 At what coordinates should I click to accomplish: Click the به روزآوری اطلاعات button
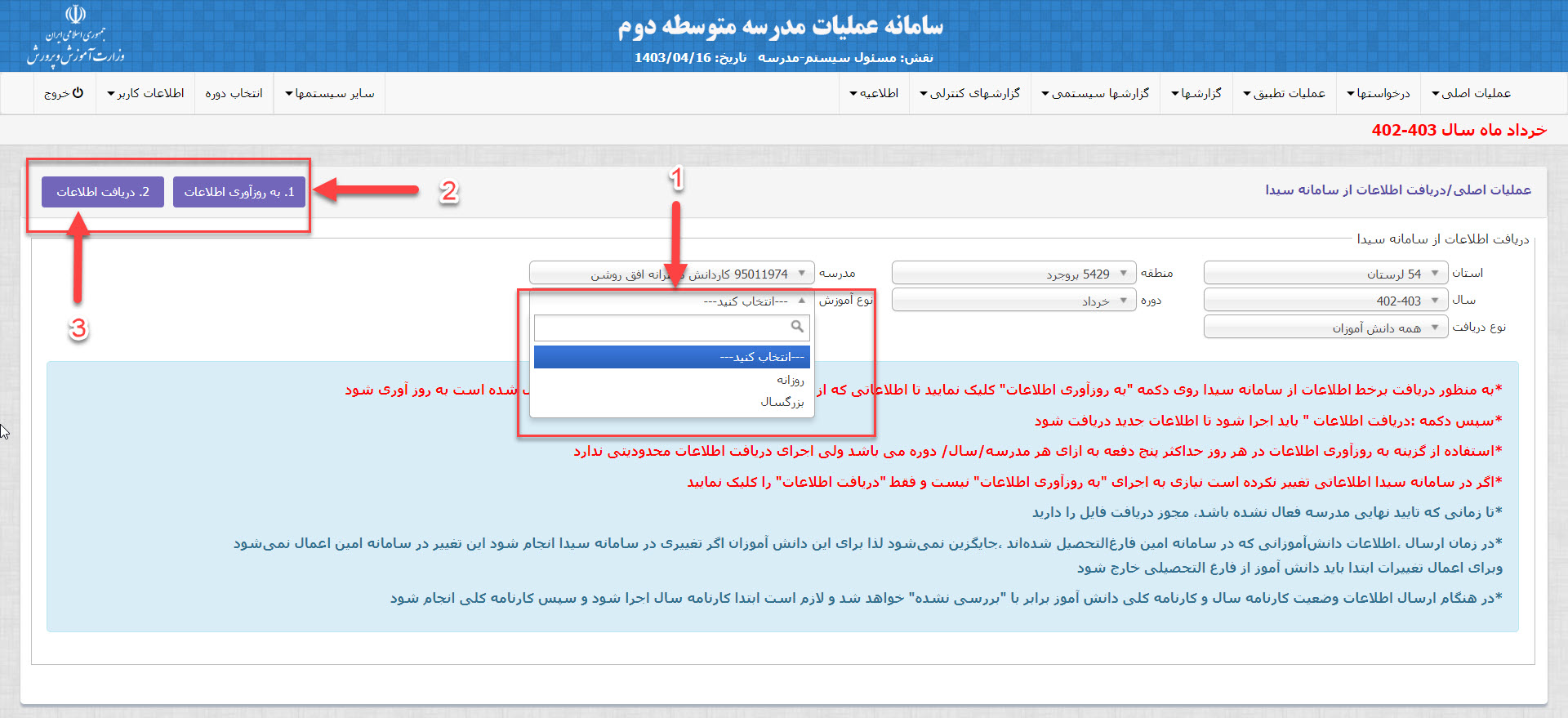tap(238, 192)
